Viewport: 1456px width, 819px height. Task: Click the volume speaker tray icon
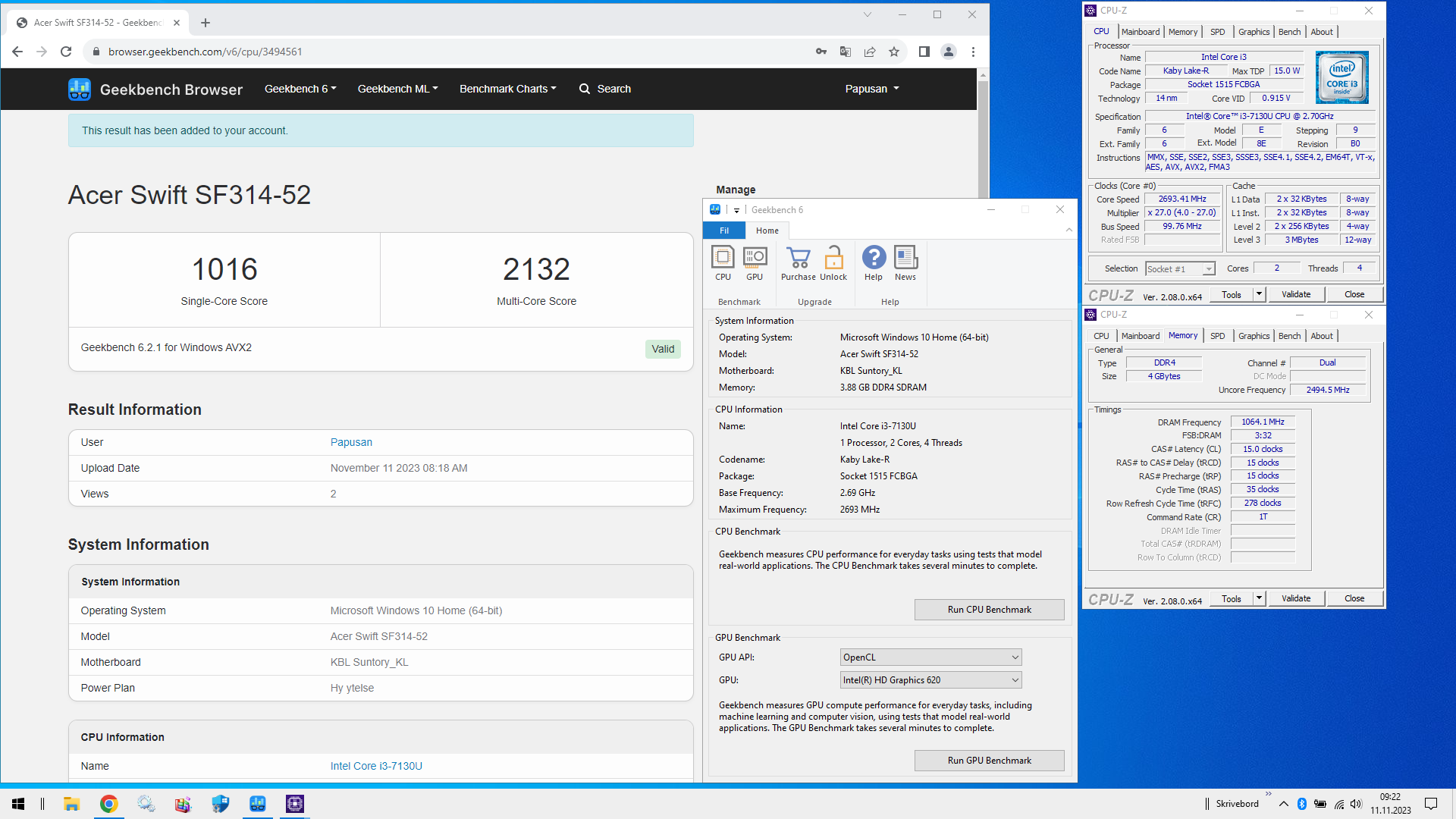pyautogui.click(x=1357, y=804)
